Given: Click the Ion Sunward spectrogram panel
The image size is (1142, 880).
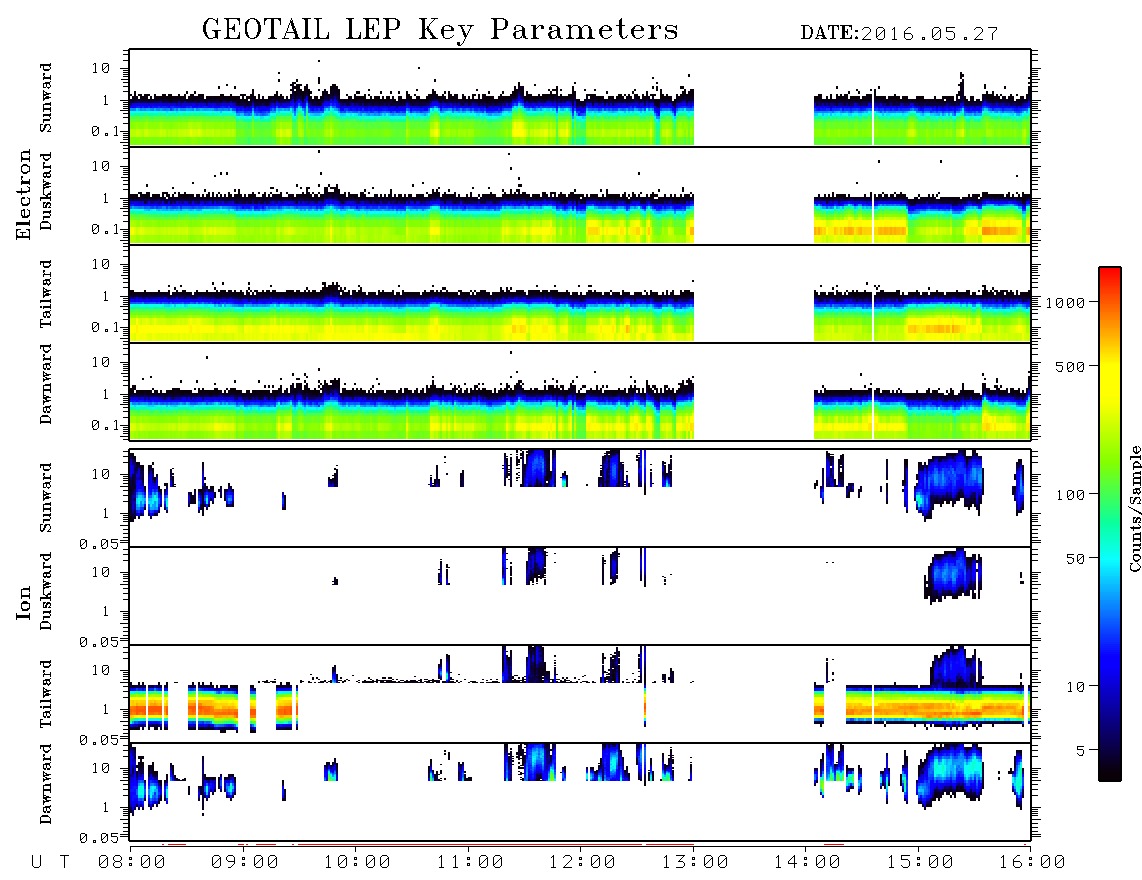Looking at the screenshot, I should point(580,498).
